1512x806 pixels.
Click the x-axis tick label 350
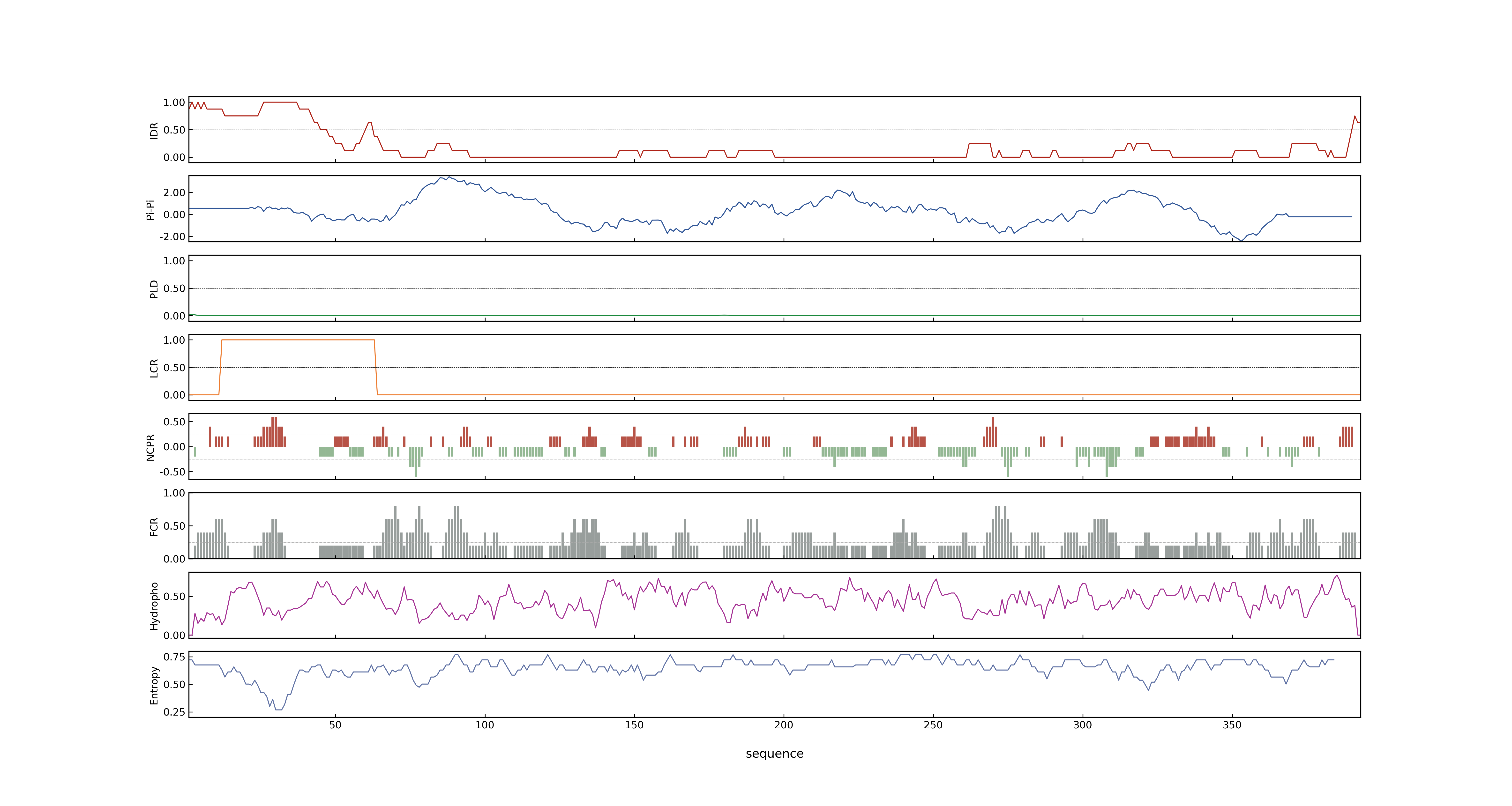[1232, 725]
